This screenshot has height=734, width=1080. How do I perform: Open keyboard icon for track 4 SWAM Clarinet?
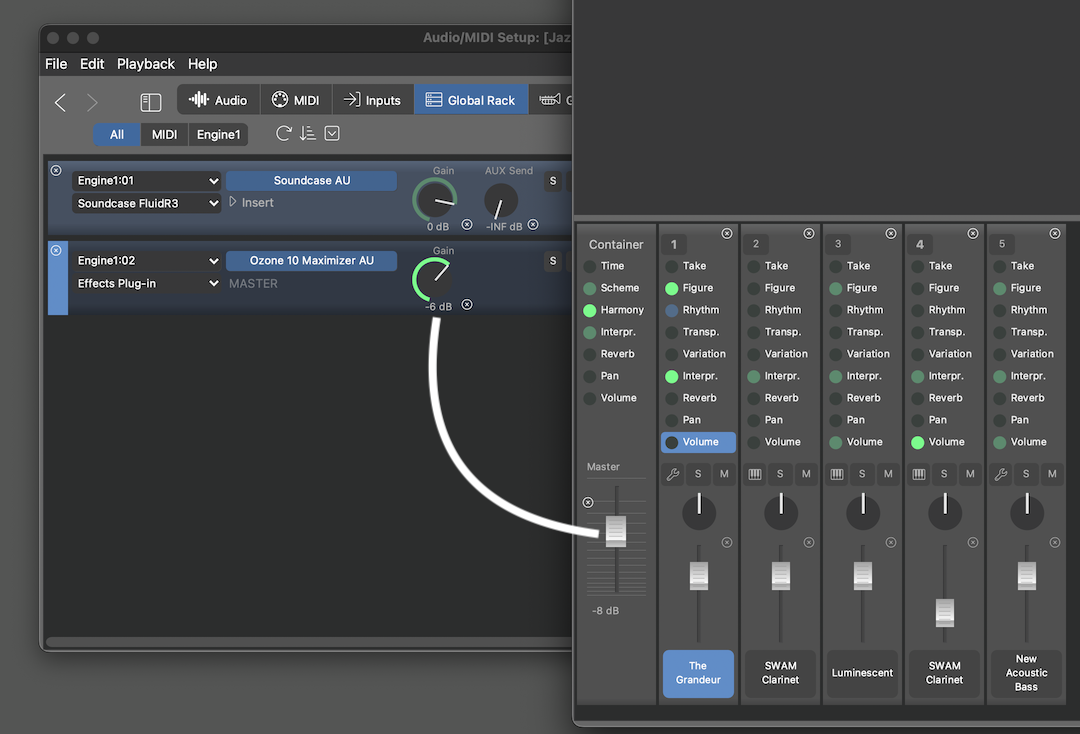(919, 474)
